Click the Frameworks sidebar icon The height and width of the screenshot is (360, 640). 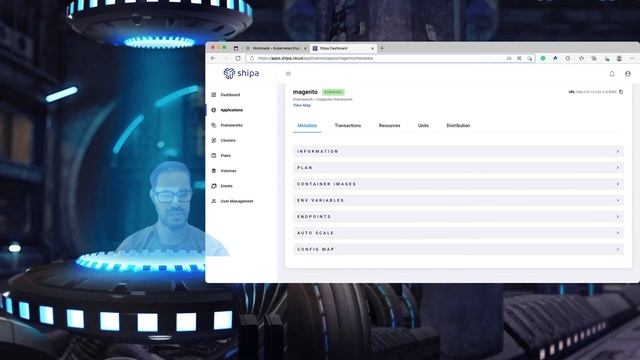(213, 125)
